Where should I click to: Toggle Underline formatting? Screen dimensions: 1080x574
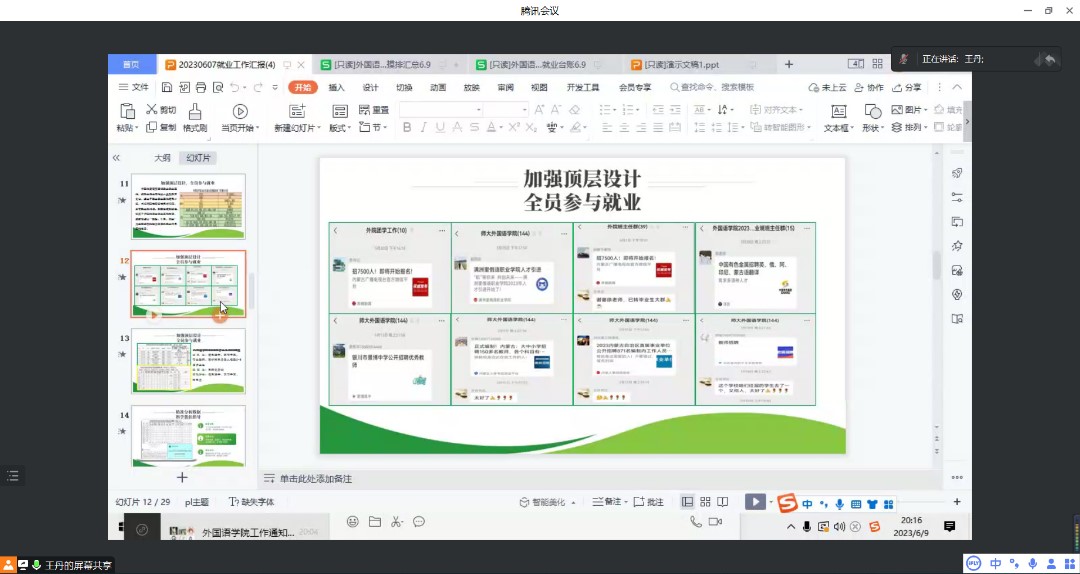pyautogui.click(x=439, y=127)
